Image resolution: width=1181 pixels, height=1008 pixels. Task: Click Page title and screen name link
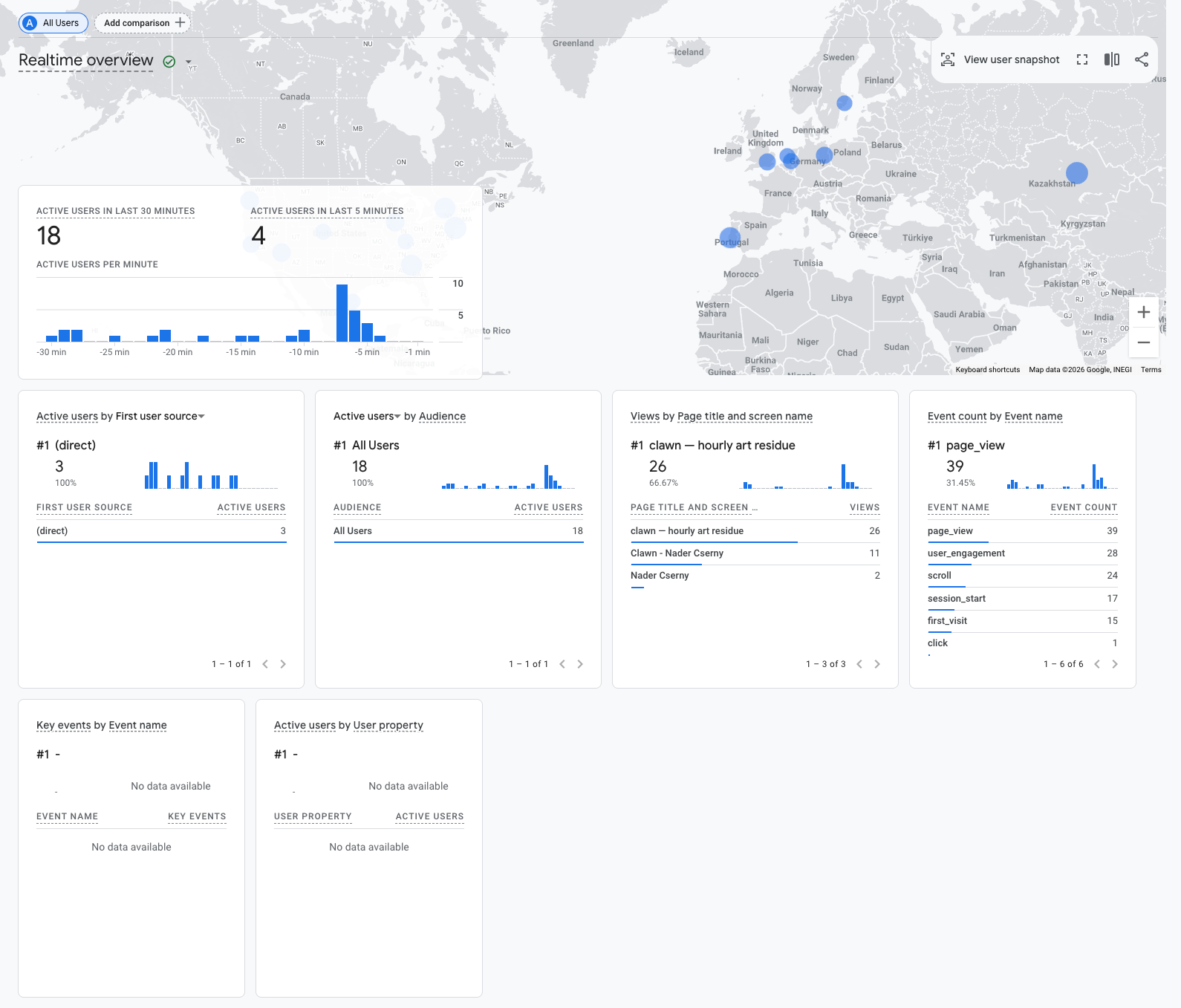pyautogui.click(x=745, y=416)
